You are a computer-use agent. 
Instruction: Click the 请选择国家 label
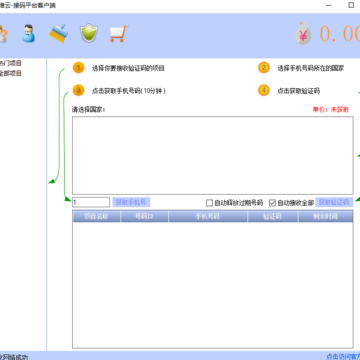89,109
